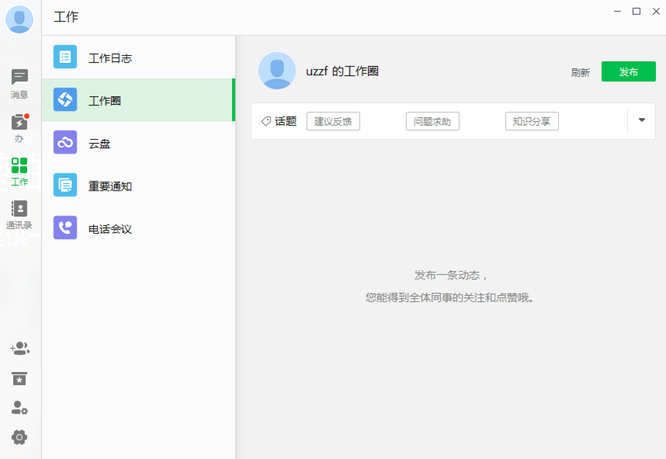Click the 话题 label text
666x459 pixels.
tap(285, 121)
